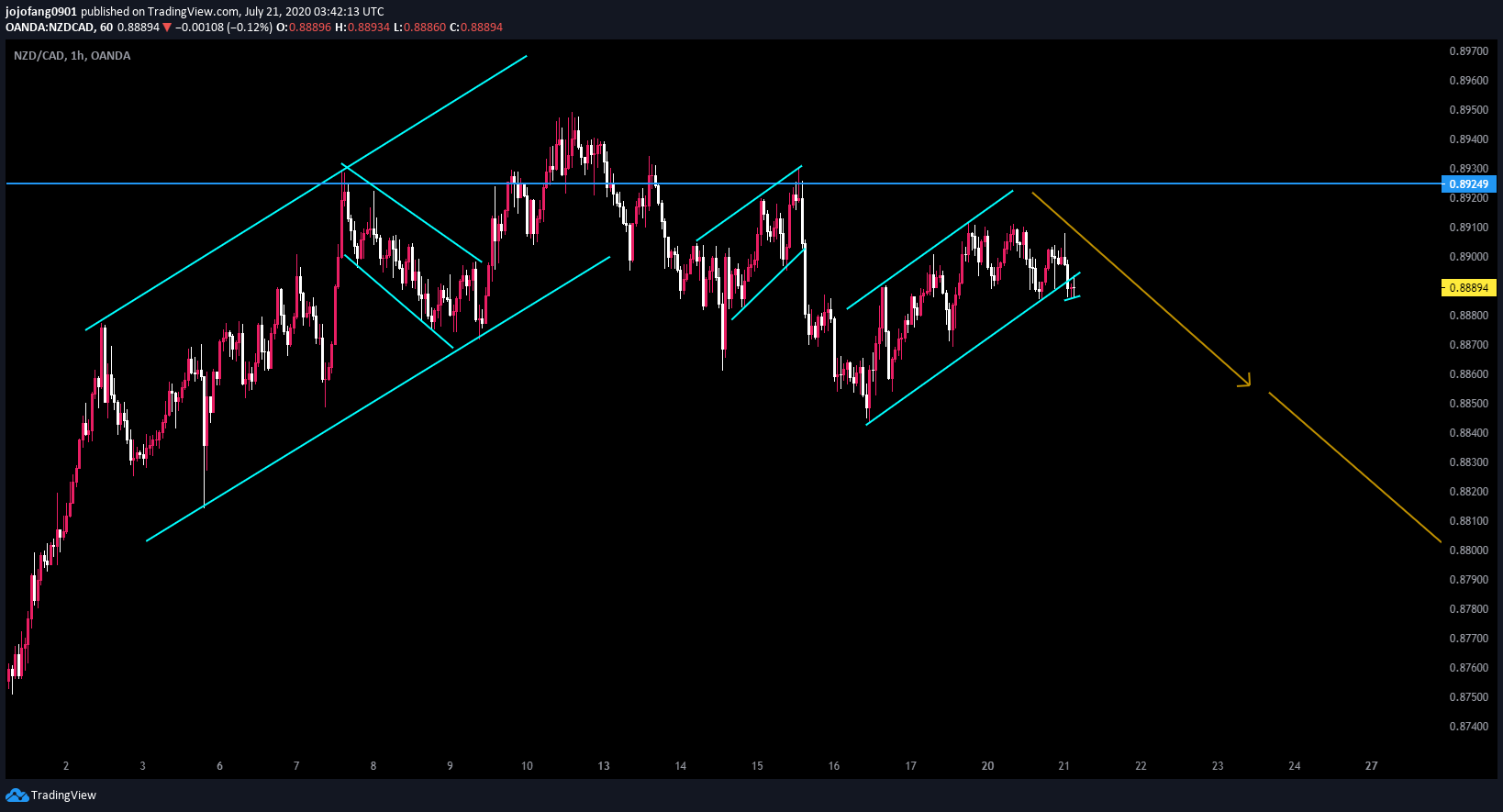
Task: Click the 0.87800 price axis label
Action: click(x=1468, y=609)
